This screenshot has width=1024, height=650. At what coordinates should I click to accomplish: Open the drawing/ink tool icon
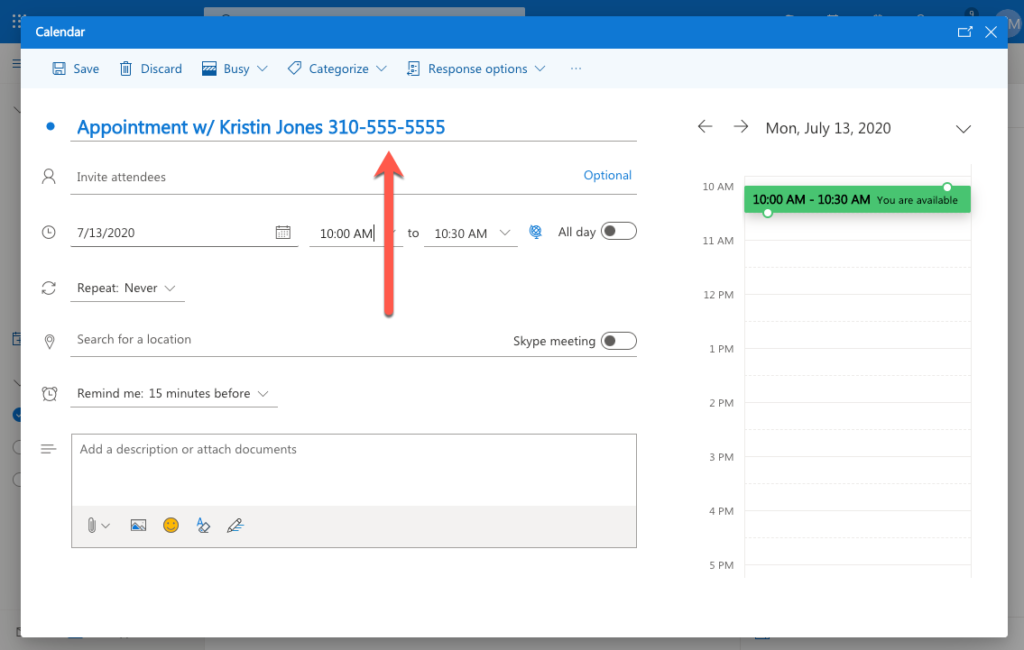[x=235, y=525]
